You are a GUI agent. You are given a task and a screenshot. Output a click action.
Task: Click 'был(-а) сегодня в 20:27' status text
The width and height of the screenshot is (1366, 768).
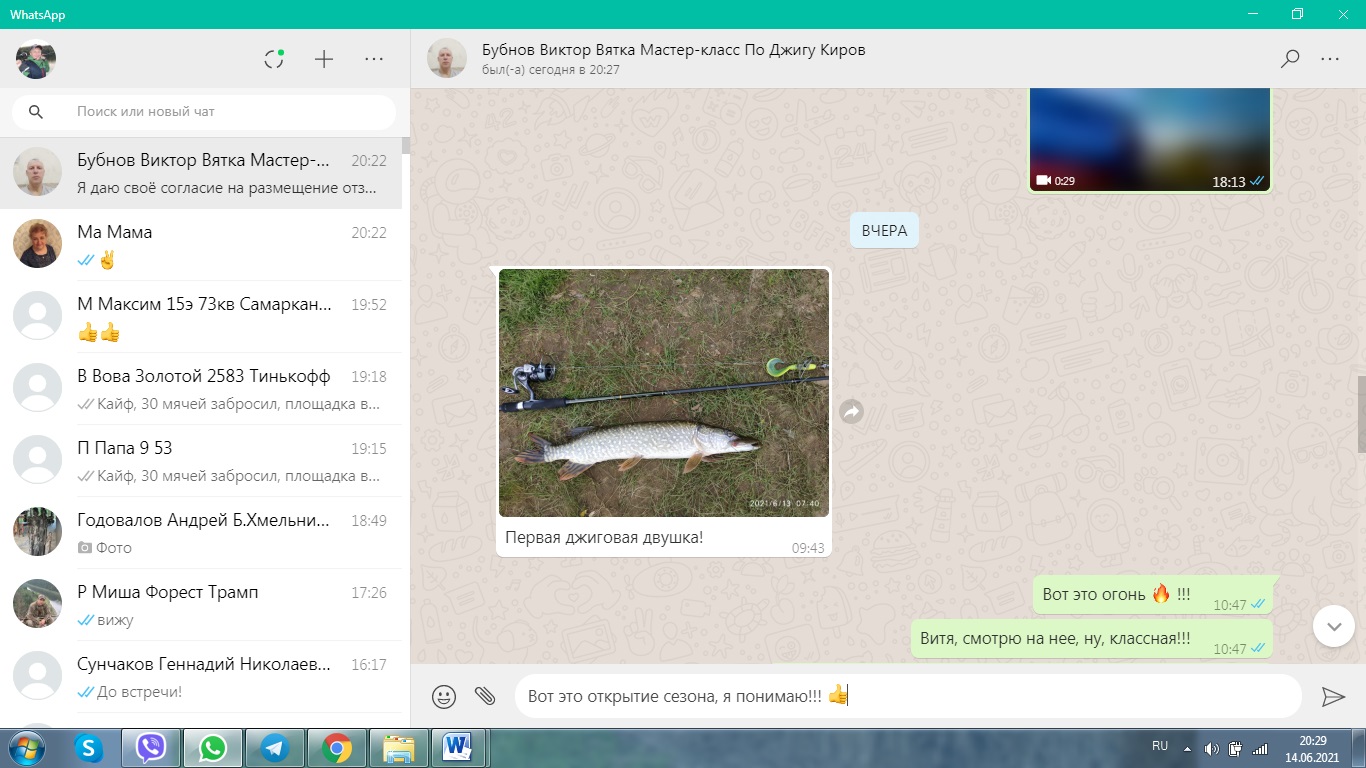[x=551, y=70]
